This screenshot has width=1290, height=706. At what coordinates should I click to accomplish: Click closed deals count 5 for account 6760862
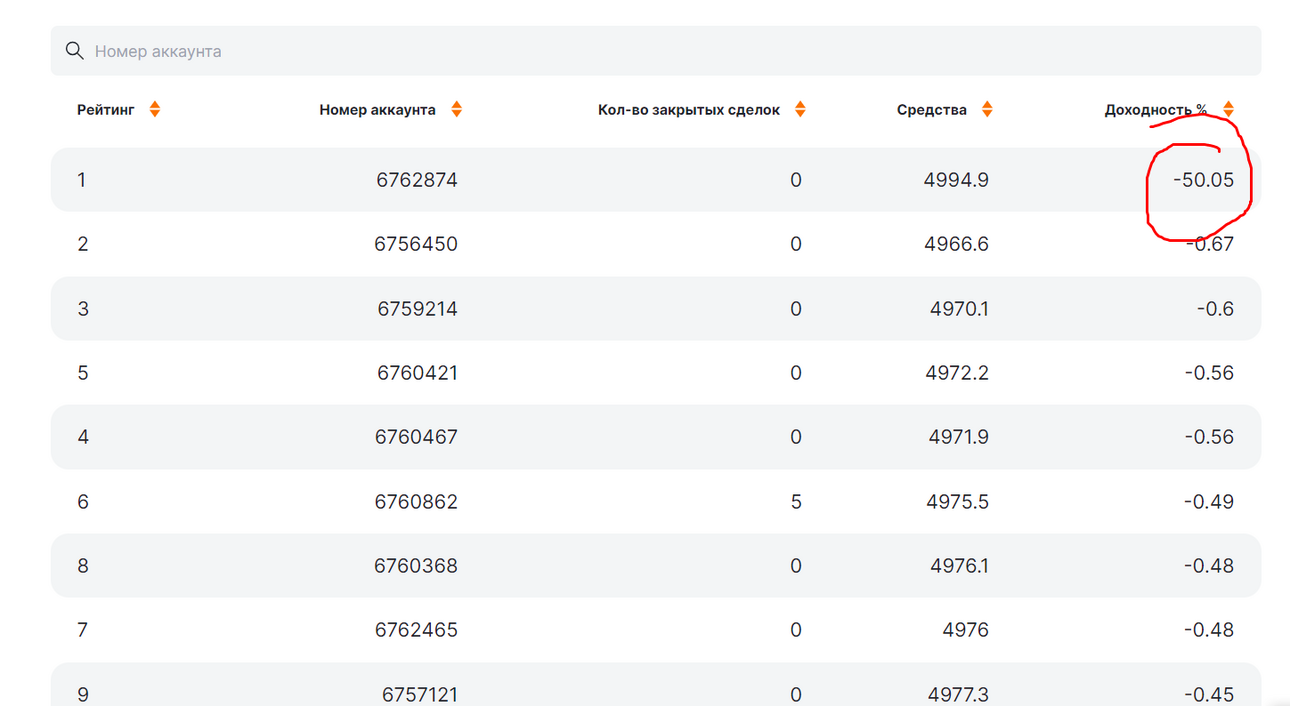[796, 502]
